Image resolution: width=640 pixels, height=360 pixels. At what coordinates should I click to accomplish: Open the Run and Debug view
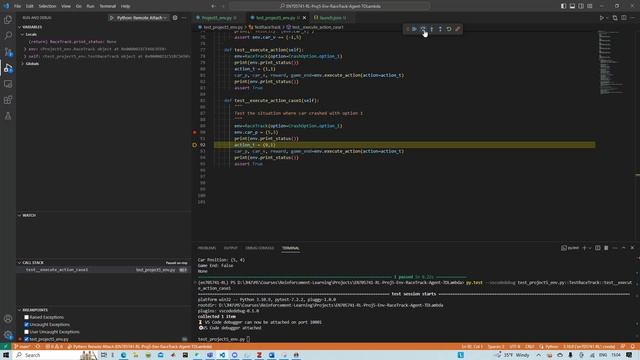(x=8, y=68)
